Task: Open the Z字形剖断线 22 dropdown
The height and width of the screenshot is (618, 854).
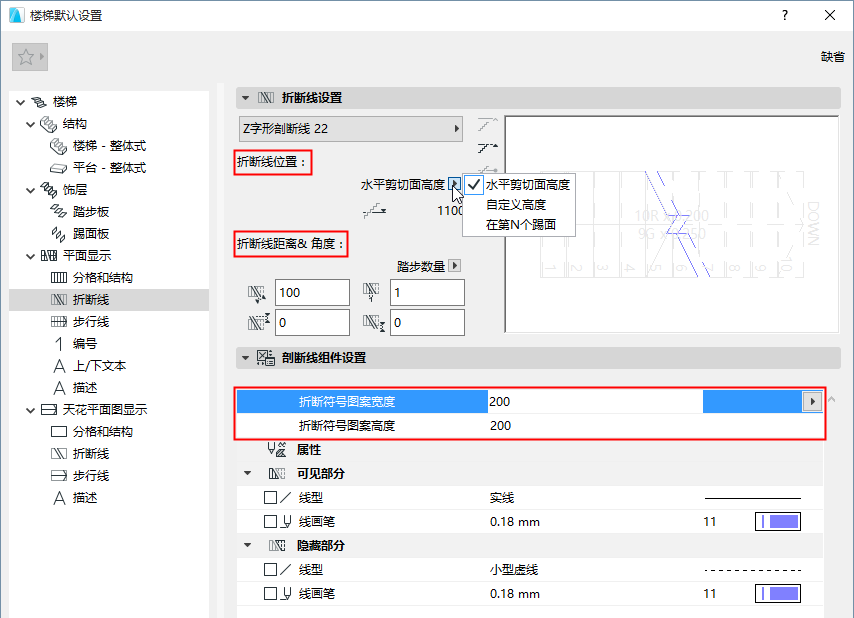Action: tap(351, 129)
